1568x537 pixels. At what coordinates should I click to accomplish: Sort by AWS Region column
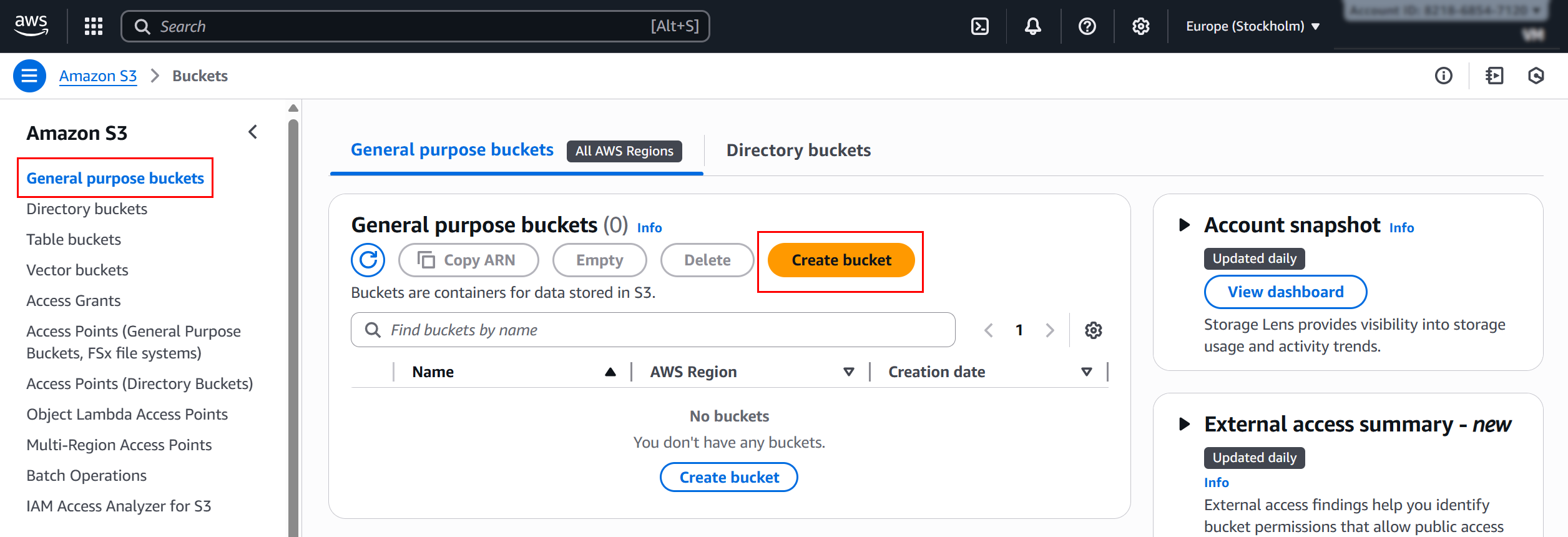pos(752,372)
